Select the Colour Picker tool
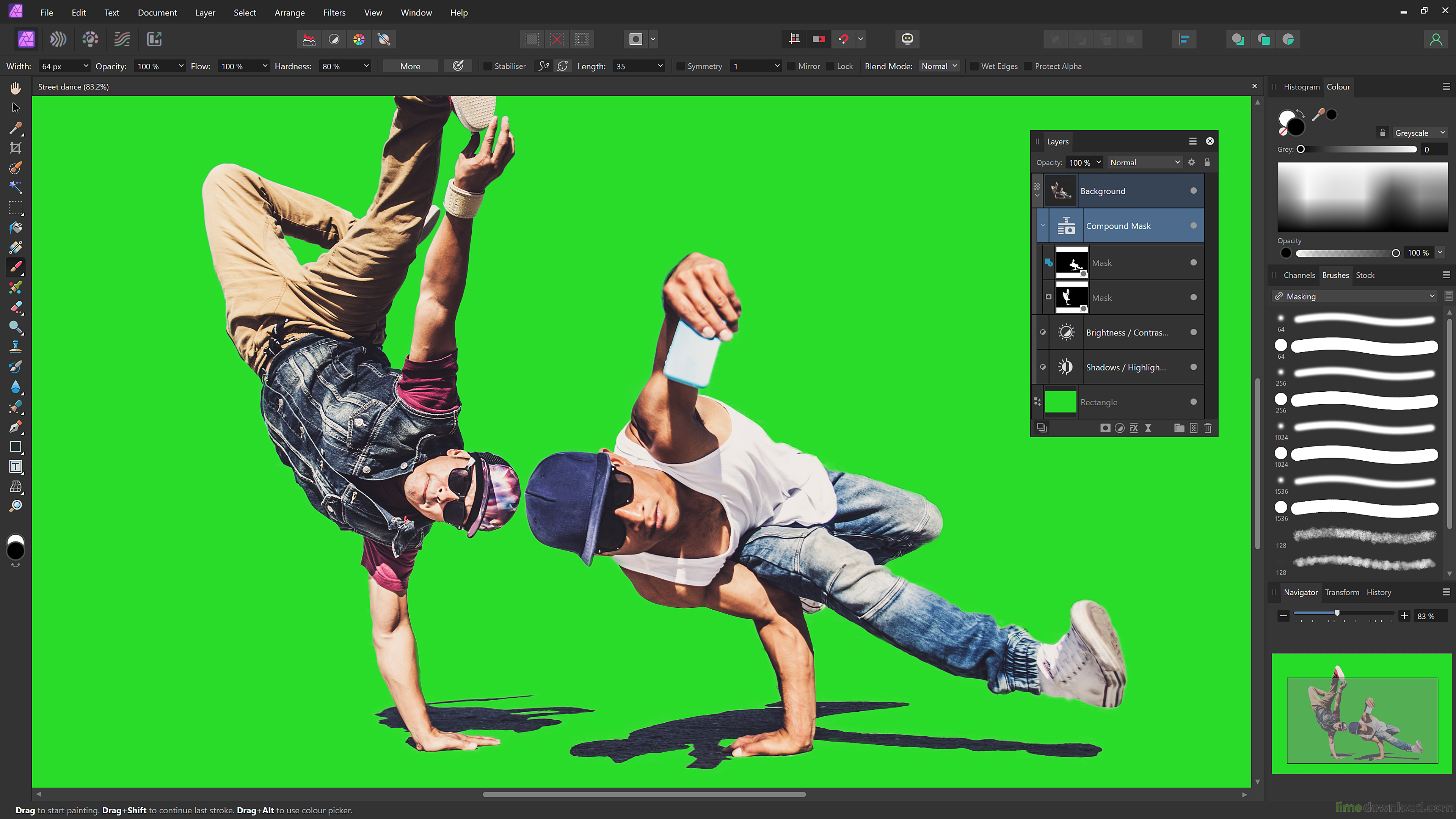 15,128
